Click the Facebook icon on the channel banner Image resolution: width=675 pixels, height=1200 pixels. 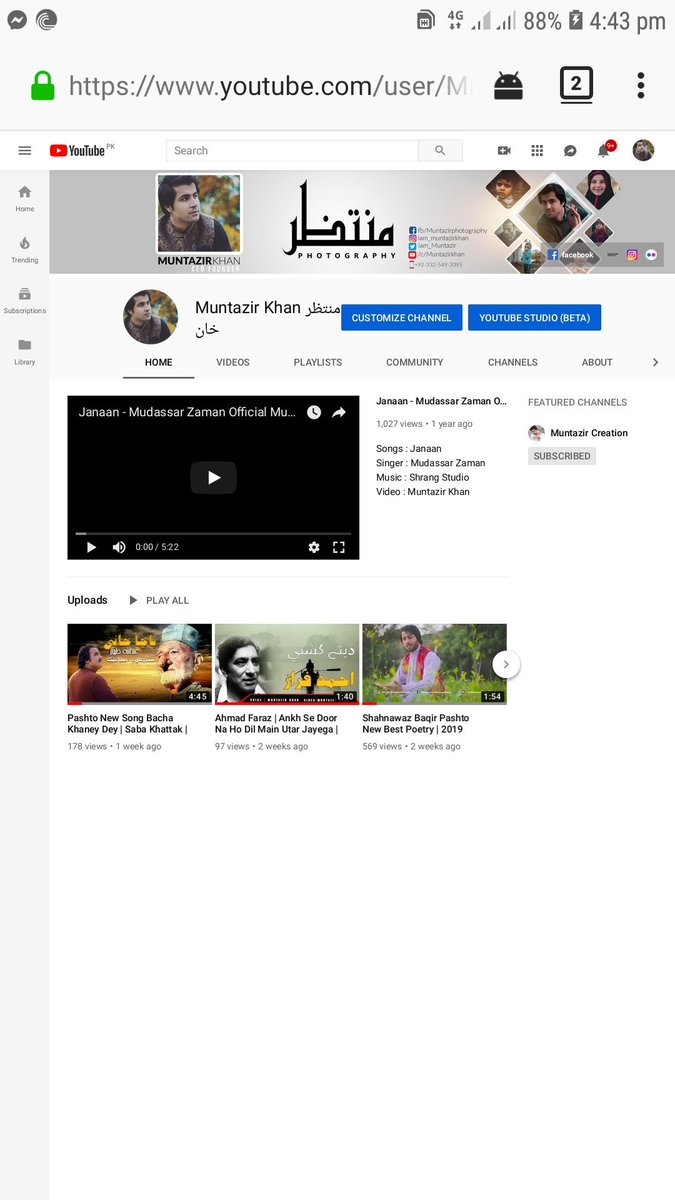click(x=552, y=255)
